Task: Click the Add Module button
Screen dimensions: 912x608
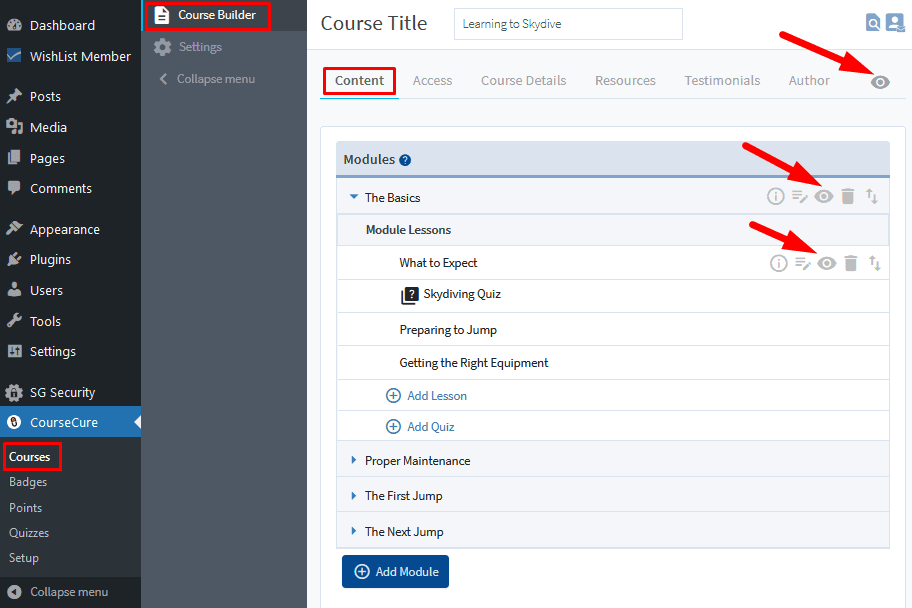Action: [x=396, y=571]
